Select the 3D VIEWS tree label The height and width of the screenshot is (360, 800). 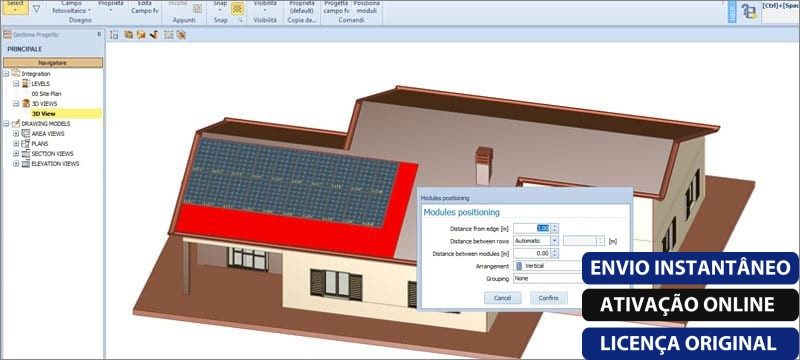tap(44, 104)
